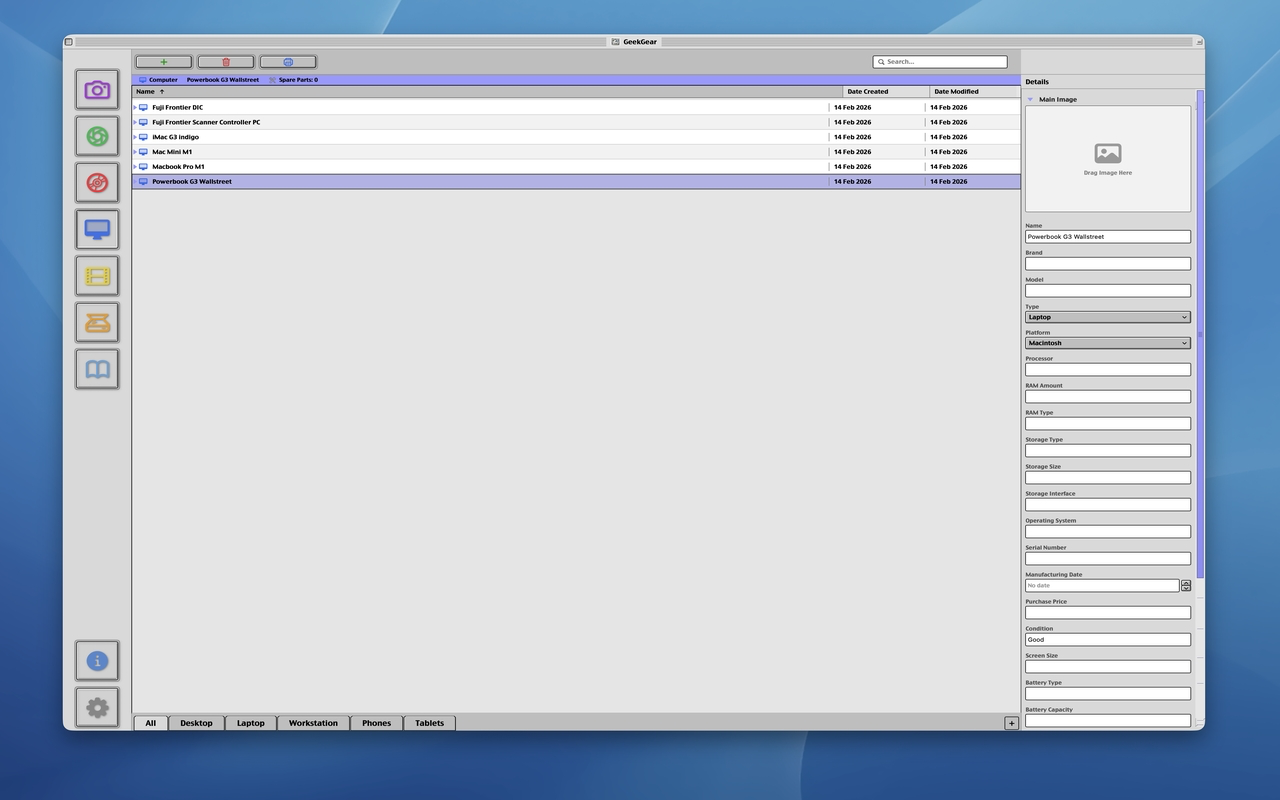Add a new item with green plus
Screen dimensions: 1280x800
click(x=164, y=62)
